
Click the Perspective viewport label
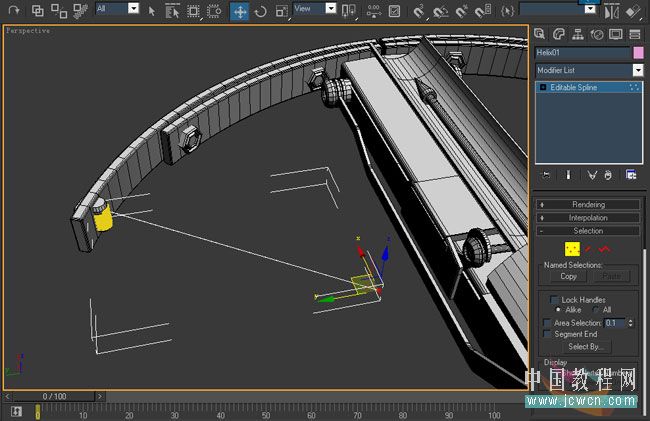coord(28,31)
